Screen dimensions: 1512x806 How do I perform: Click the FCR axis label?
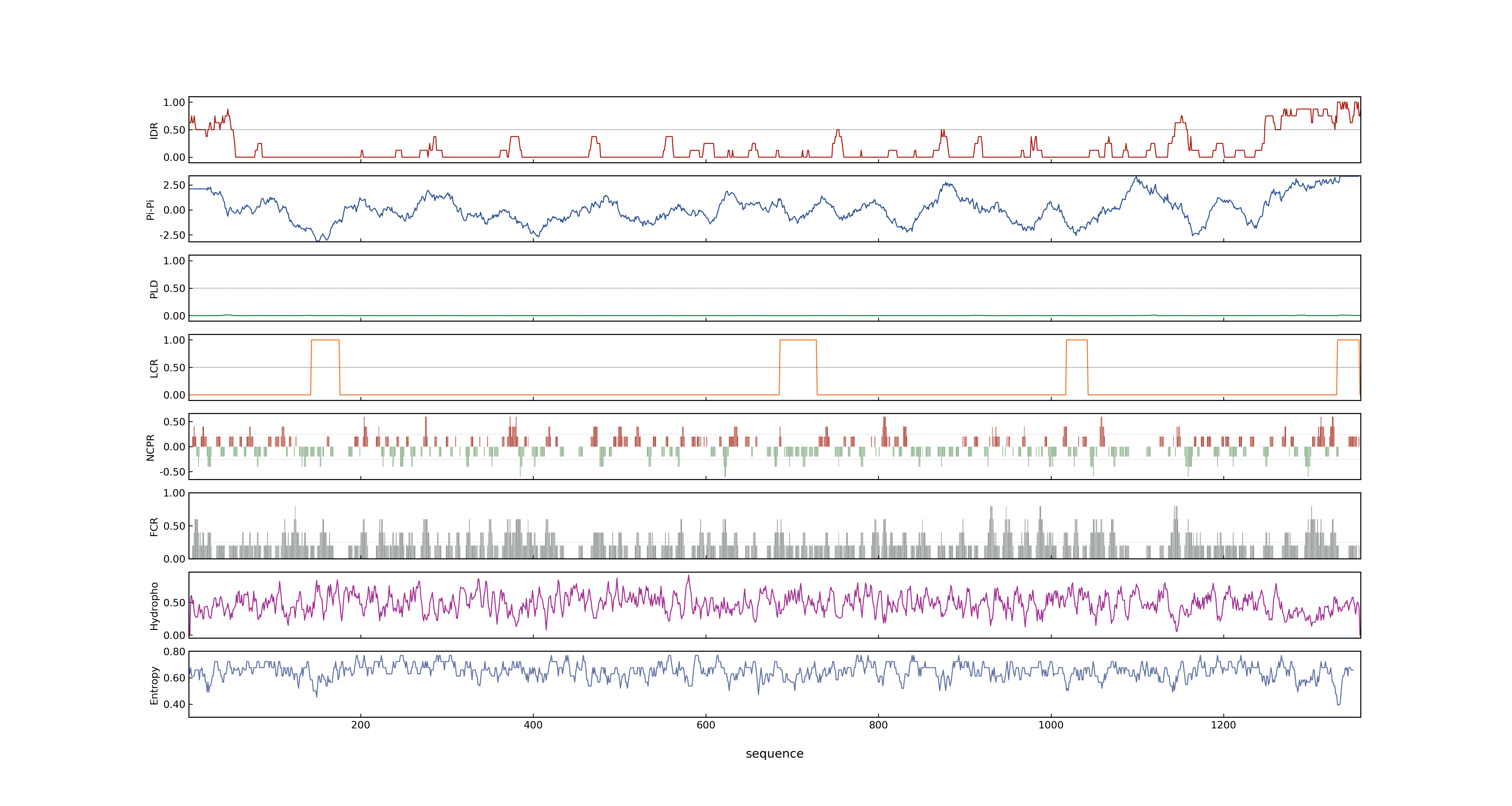tap(154, 526)
